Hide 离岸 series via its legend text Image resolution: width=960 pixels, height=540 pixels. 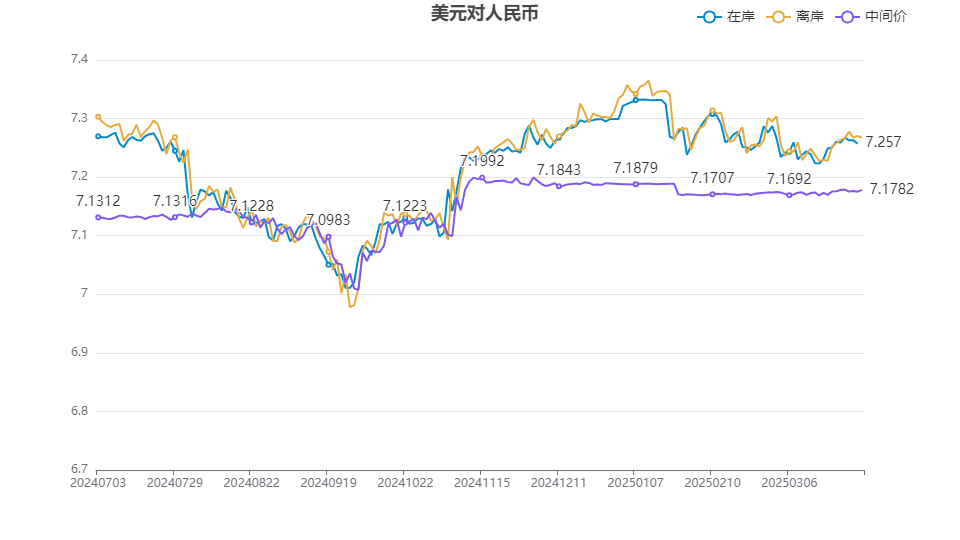tap(810, 17)
